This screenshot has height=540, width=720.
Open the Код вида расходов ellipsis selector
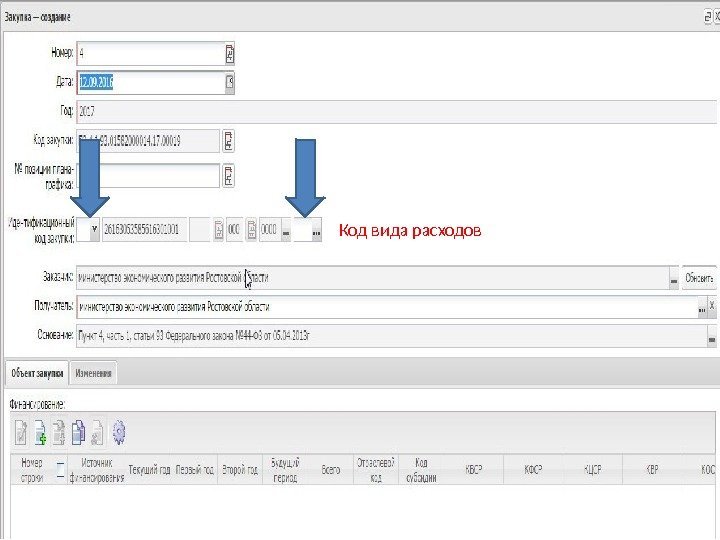point(316,230)
